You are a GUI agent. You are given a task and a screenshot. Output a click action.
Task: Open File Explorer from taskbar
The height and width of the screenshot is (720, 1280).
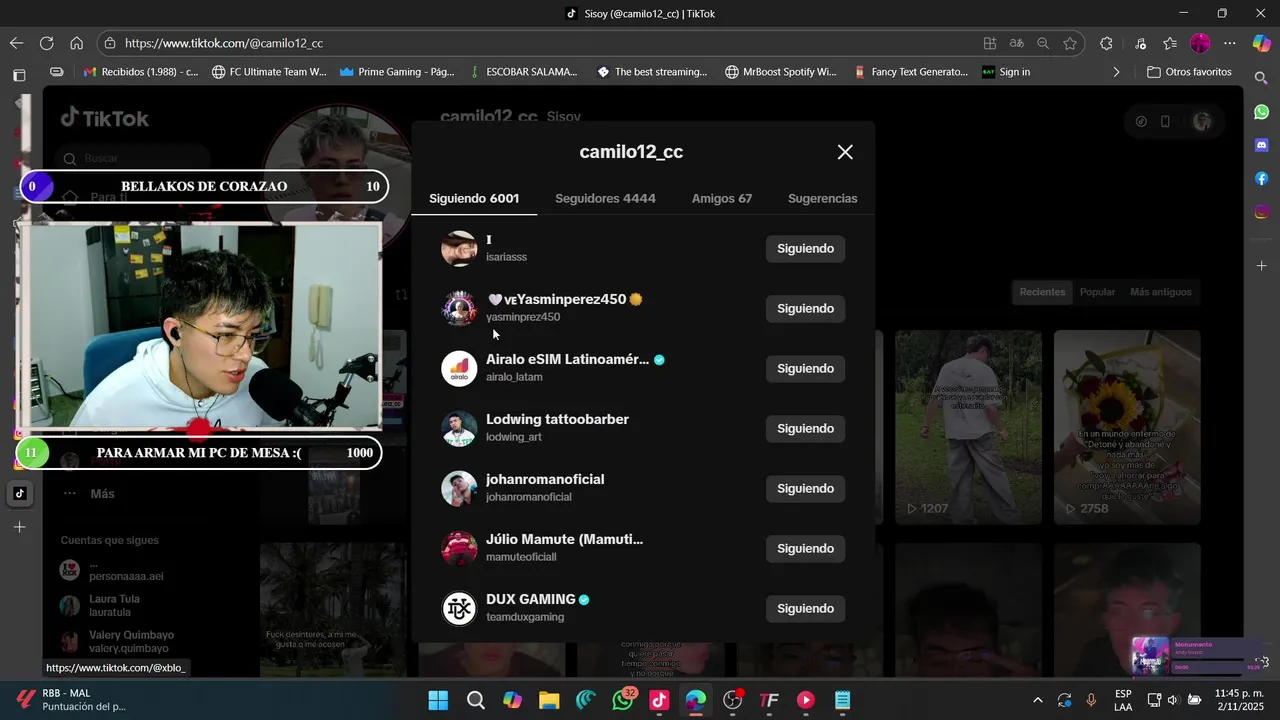click(549, 700)
